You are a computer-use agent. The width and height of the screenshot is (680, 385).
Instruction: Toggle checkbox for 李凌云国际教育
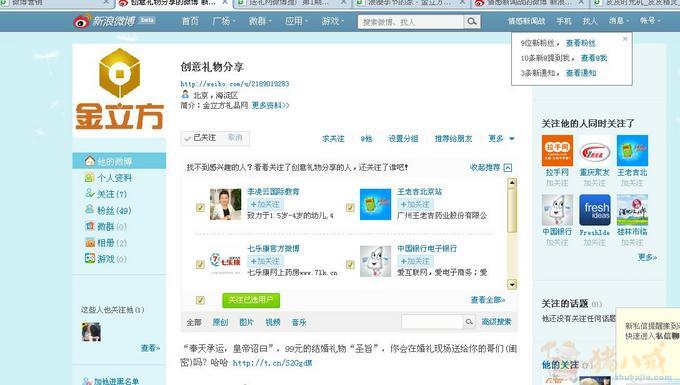click(200, 208)
